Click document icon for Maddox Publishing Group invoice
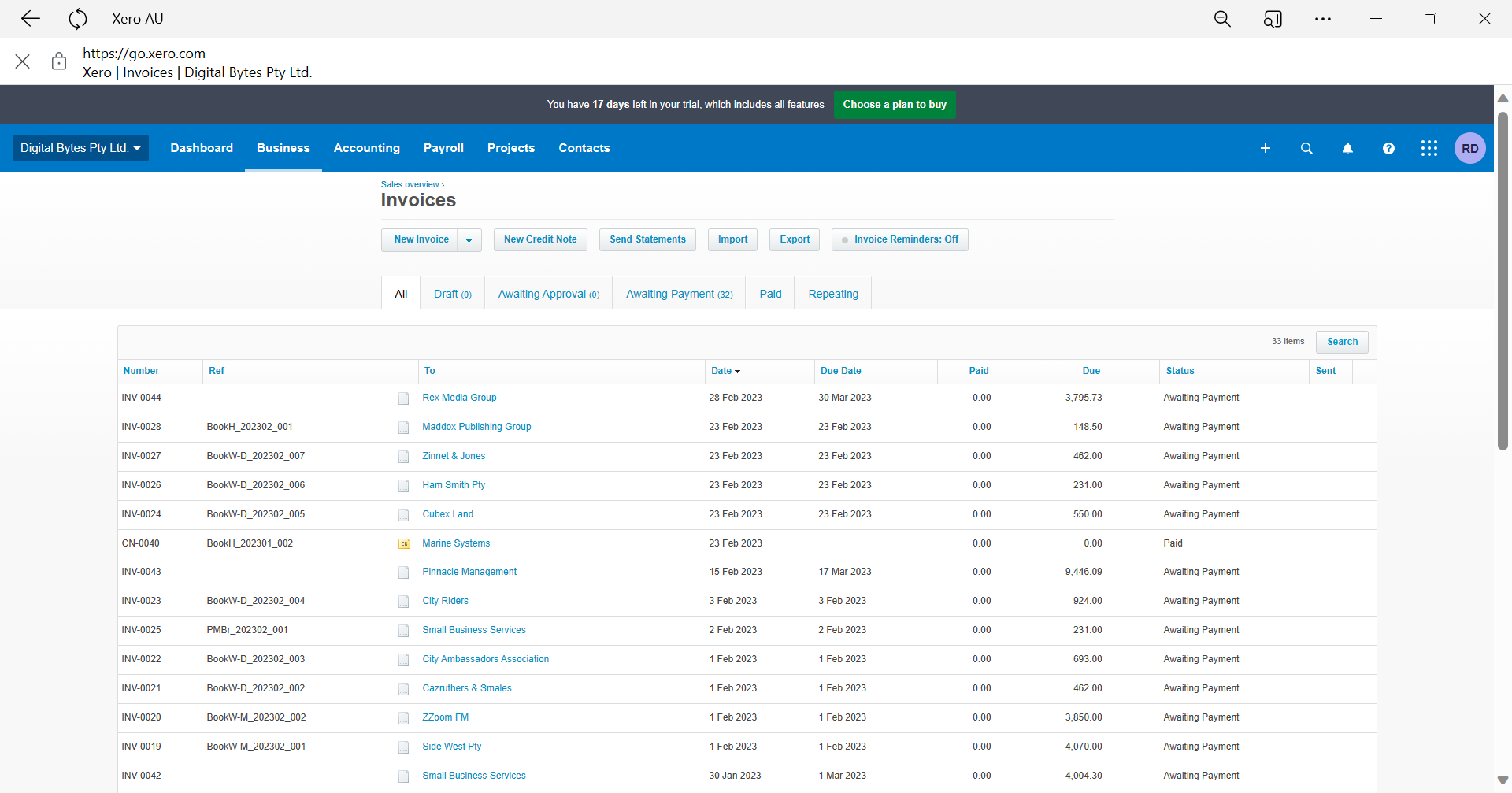 point(403,428)
